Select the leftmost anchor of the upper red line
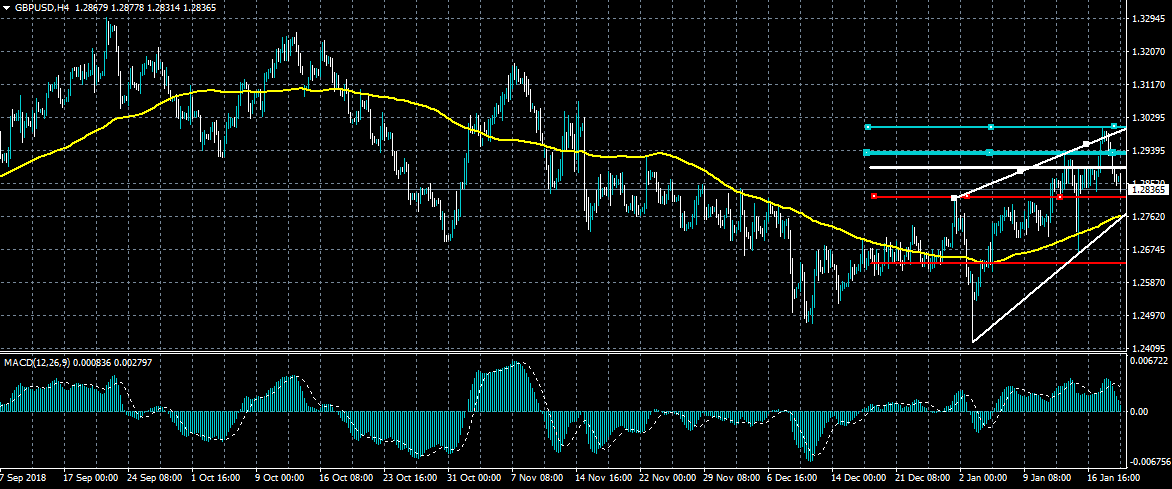The image size is (1172, 489). [x=874, y=197]
